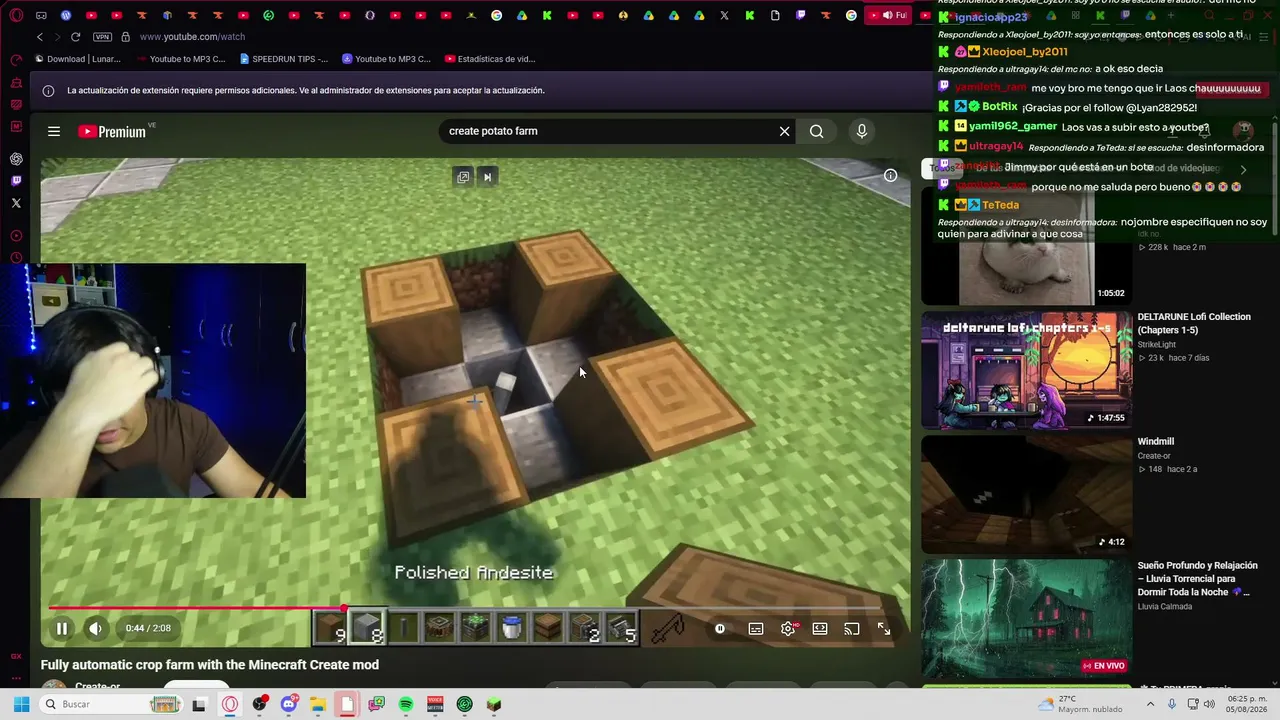Turn on subtitles in the player
The image size is (1280, 720).
[x=756, y=629]
